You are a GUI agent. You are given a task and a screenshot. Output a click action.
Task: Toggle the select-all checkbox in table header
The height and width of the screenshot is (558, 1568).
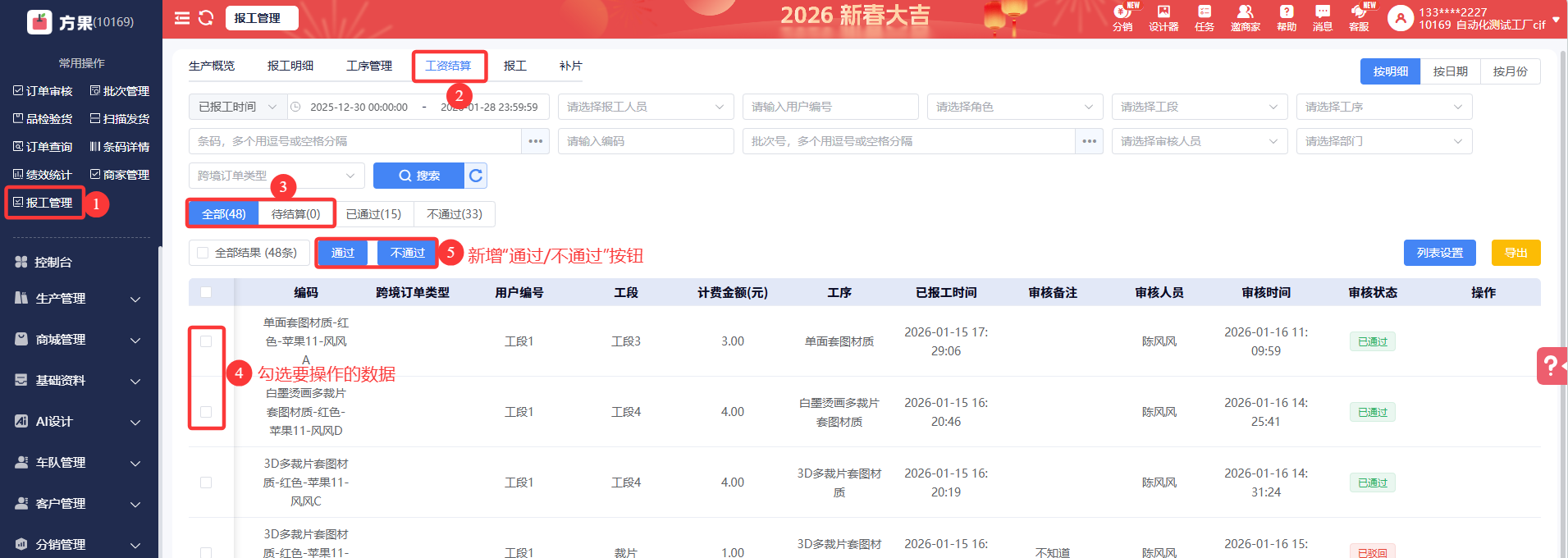pos(206,292)
